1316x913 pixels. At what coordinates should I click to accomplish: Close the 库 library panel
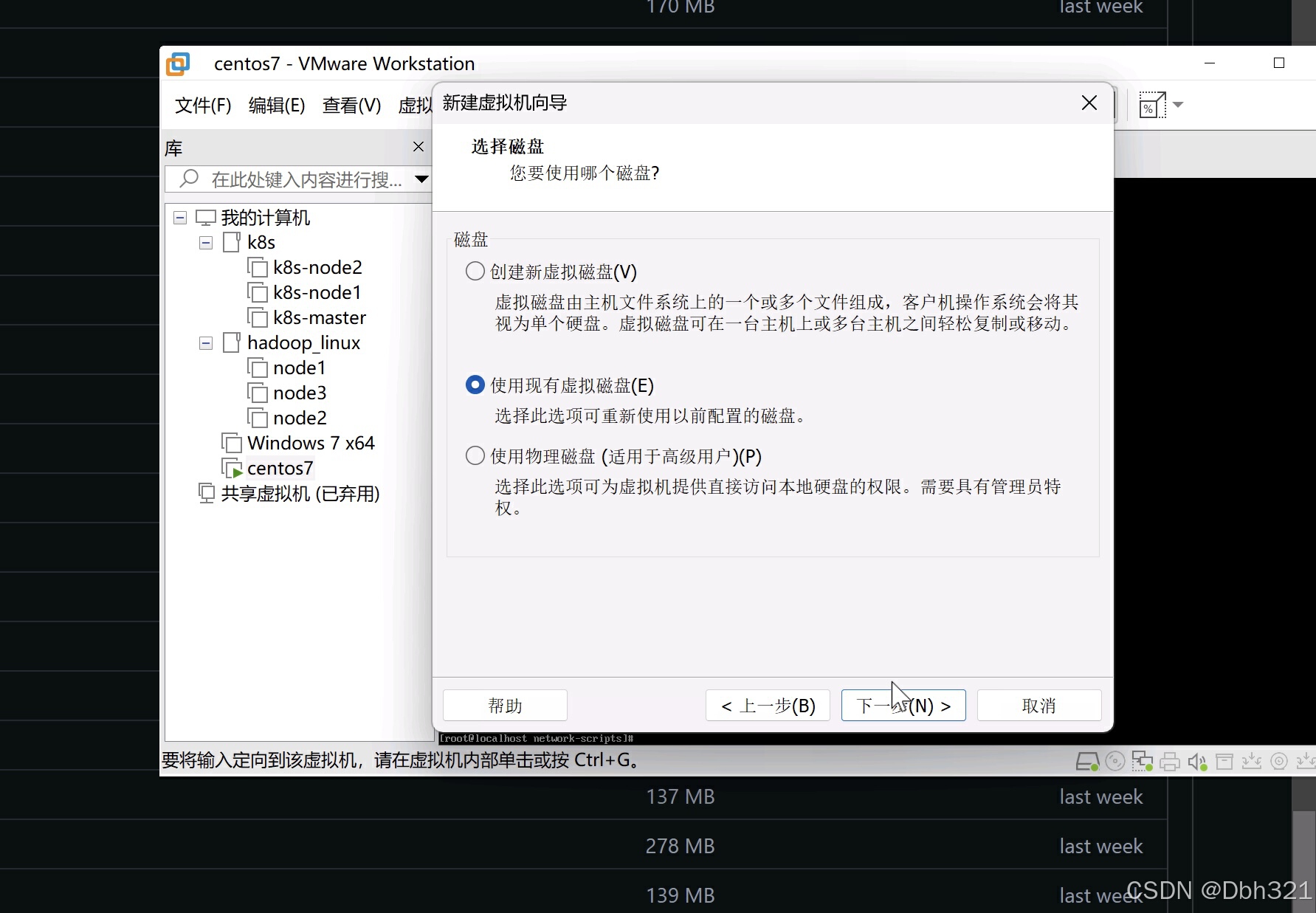tap(418, 146)
